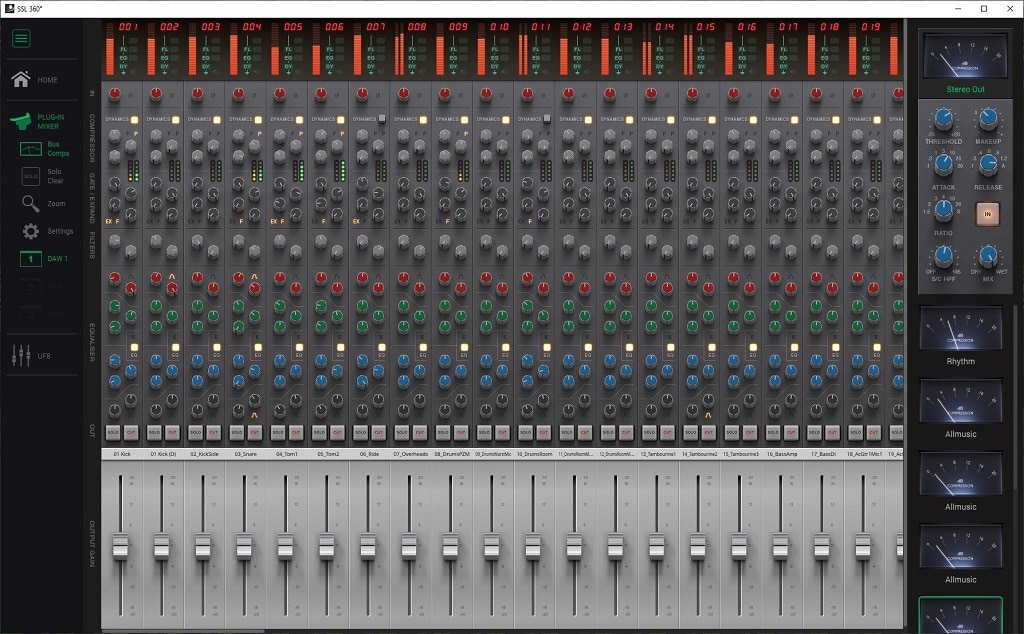Cut the 06_Ride channel
The height and width of the screenshot is (634, 1024).
(378, 432)
